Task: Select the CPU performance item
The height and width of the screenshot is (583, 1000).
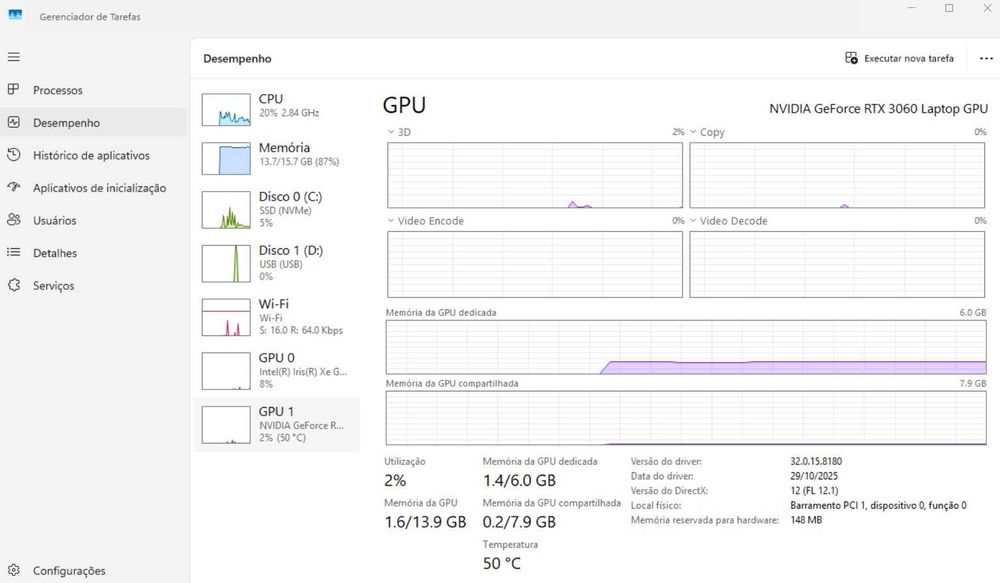Action: pos(277,109)
